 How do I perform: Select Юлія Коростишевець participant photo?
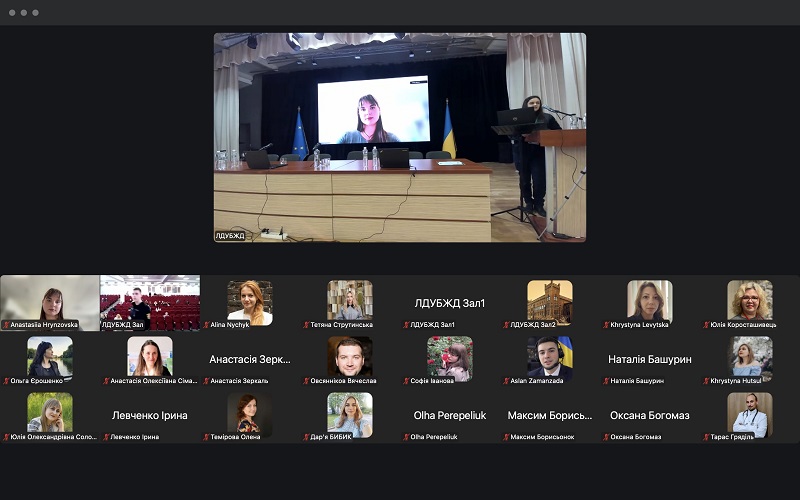tap(750, 300)
